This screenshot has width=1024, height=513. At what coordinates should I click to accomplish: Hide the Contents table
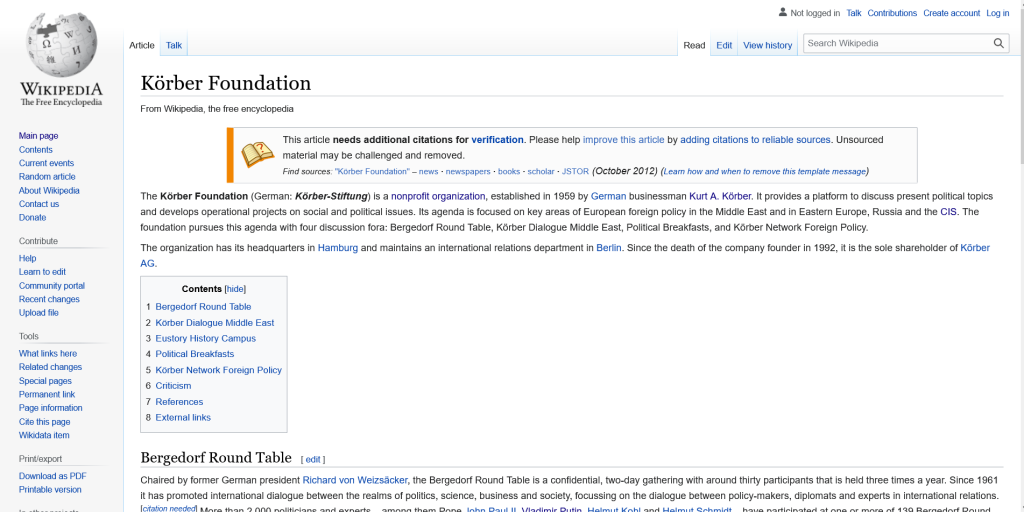coord(235,289)
